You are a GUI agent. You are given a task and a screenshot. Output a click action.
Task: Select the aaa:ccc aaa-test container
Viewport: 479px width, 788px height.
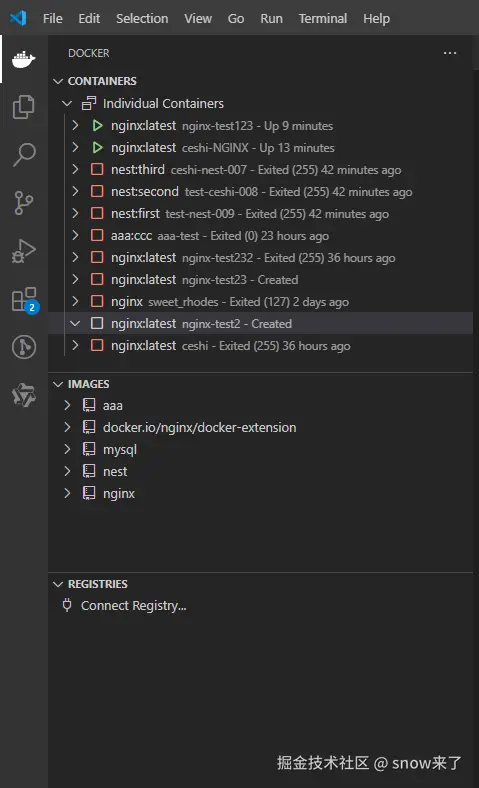coord(260,236)
